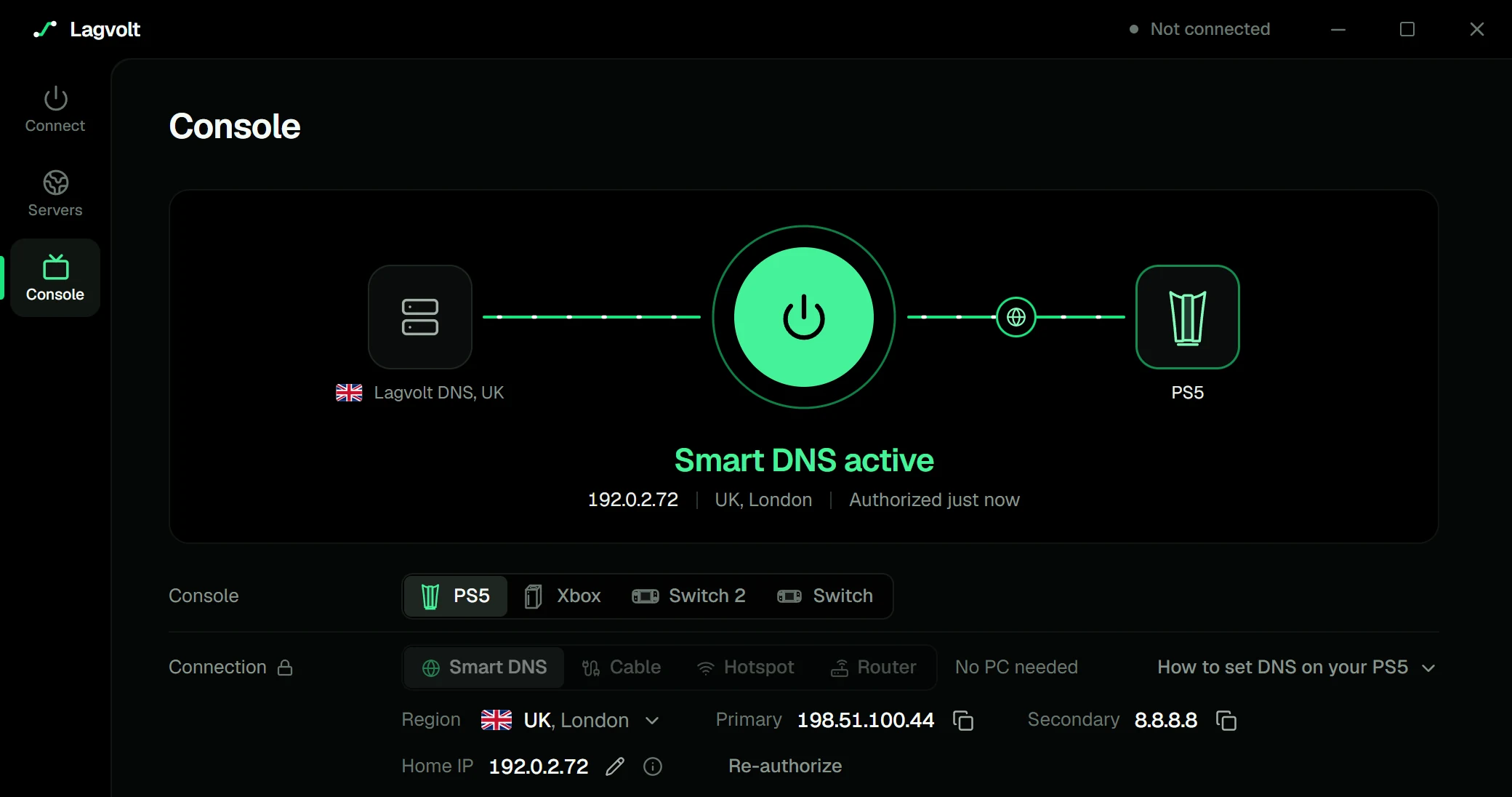
Task: Click the Not connected status indicator
Action: click(x=1199, y=29)
